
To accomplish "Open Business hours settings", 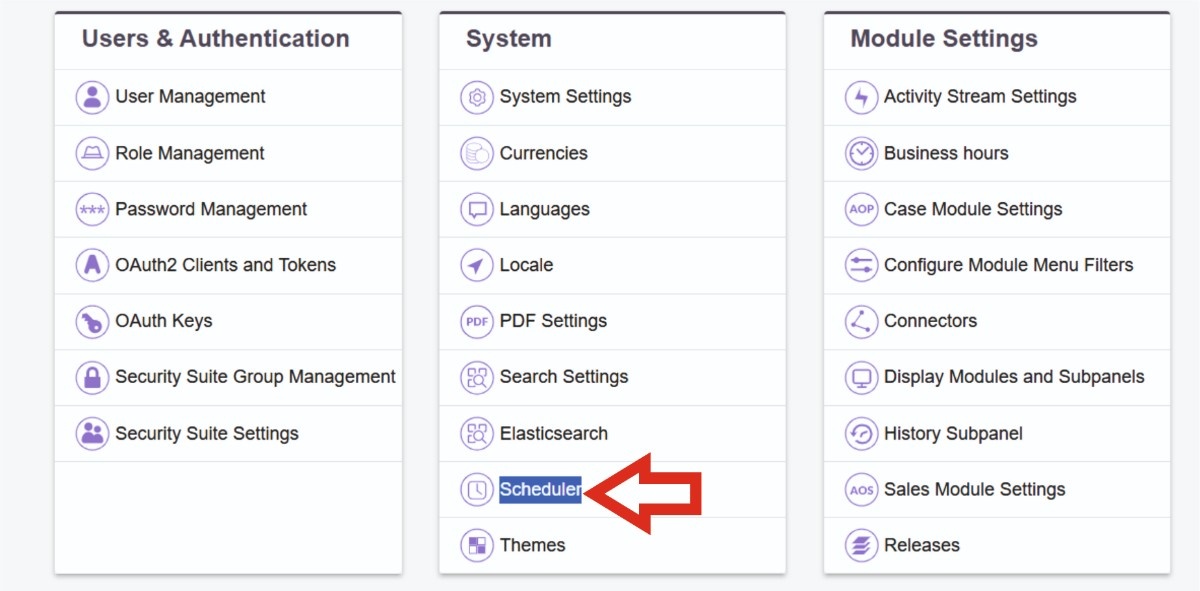I will tap(946, 153).
